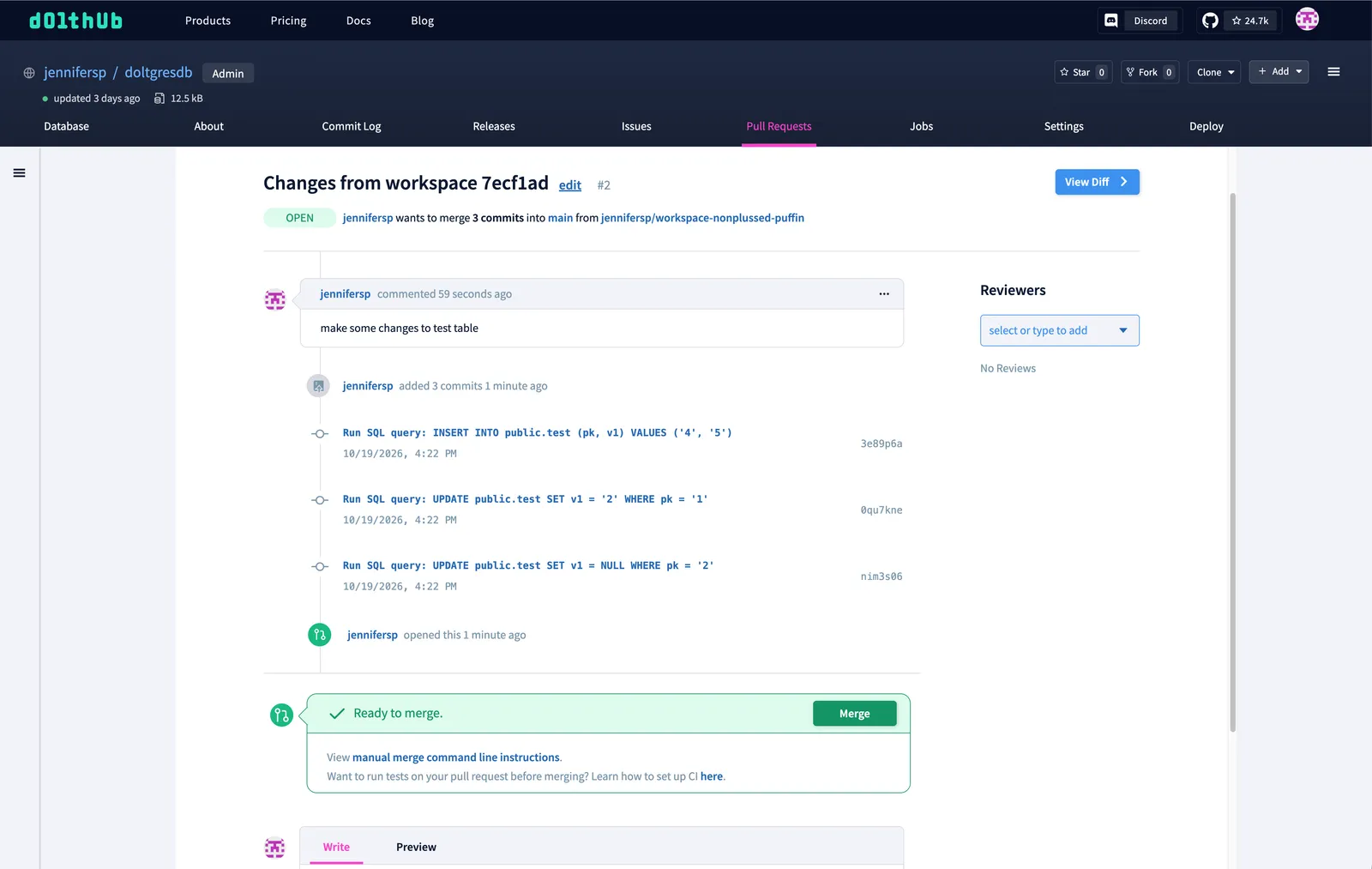Fork the doltgresdb database
Viewport: 1372px width, 869px height.
point(1150,72)
